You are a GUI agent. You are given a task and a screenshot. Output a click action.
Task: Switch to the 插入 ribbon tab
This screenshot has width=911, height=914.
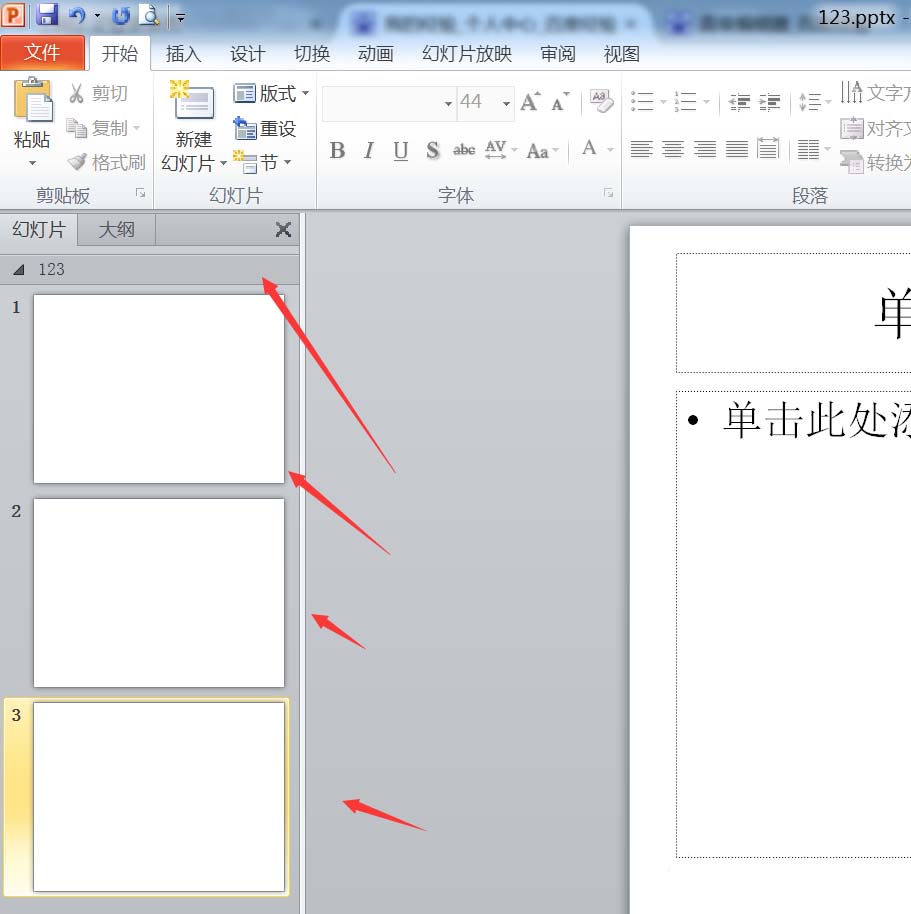click(183, 54)
